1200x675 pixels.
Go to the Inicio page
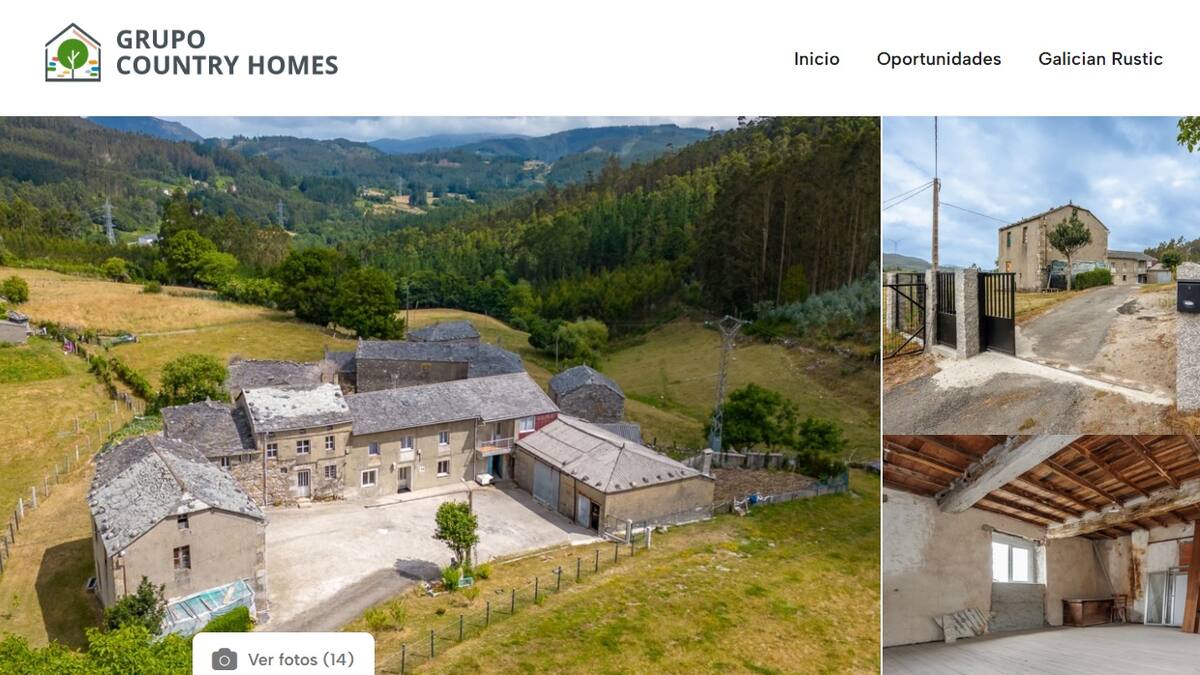[x=817, y=59]
